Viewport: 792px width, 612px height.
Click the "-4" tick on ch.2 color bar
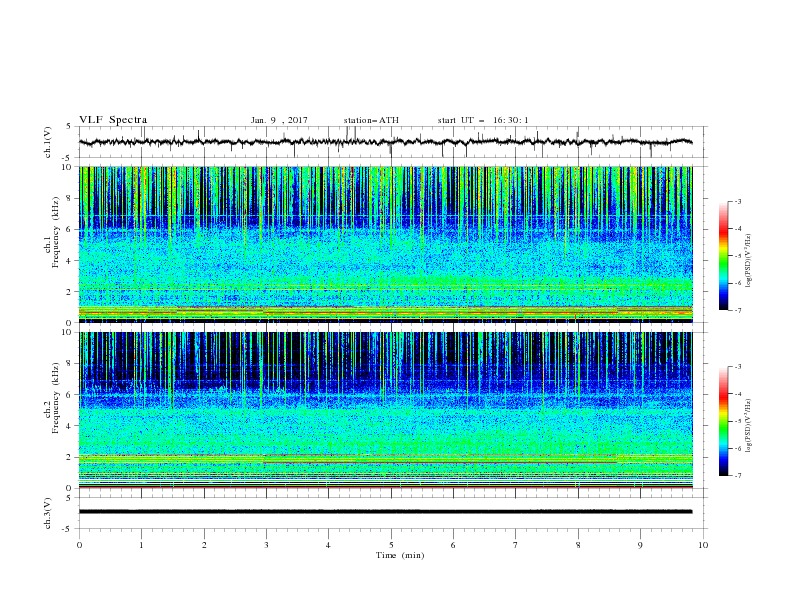tap(737, 394)
